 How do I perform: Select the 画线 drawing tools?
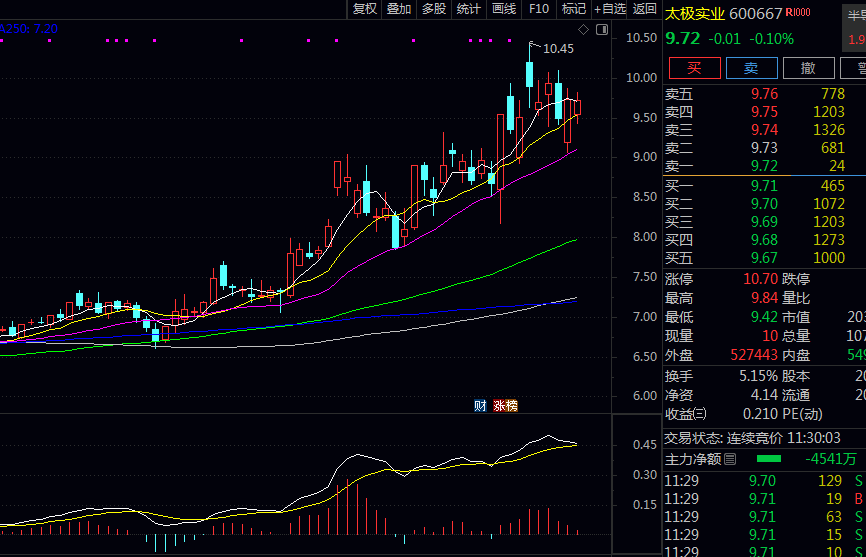coord(504,9)
